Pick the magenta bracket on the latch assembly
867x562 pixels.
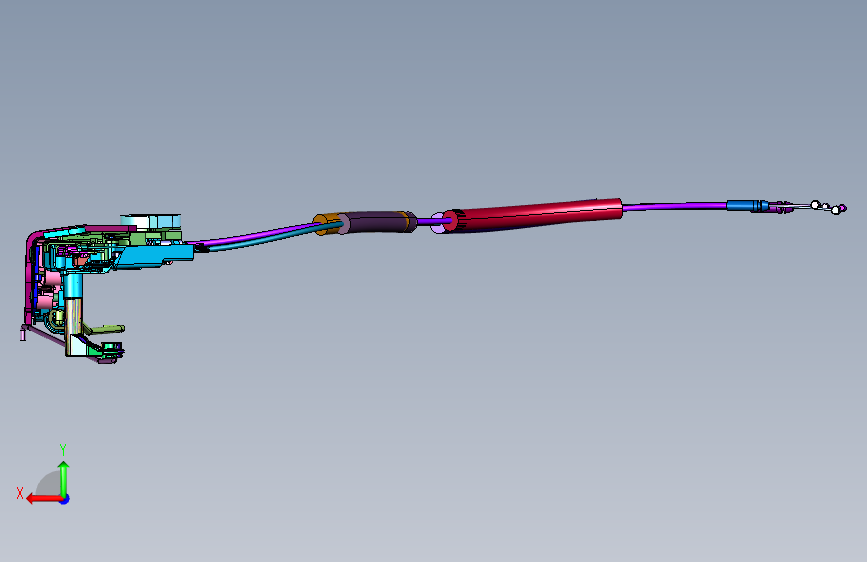tap(29, 277)
